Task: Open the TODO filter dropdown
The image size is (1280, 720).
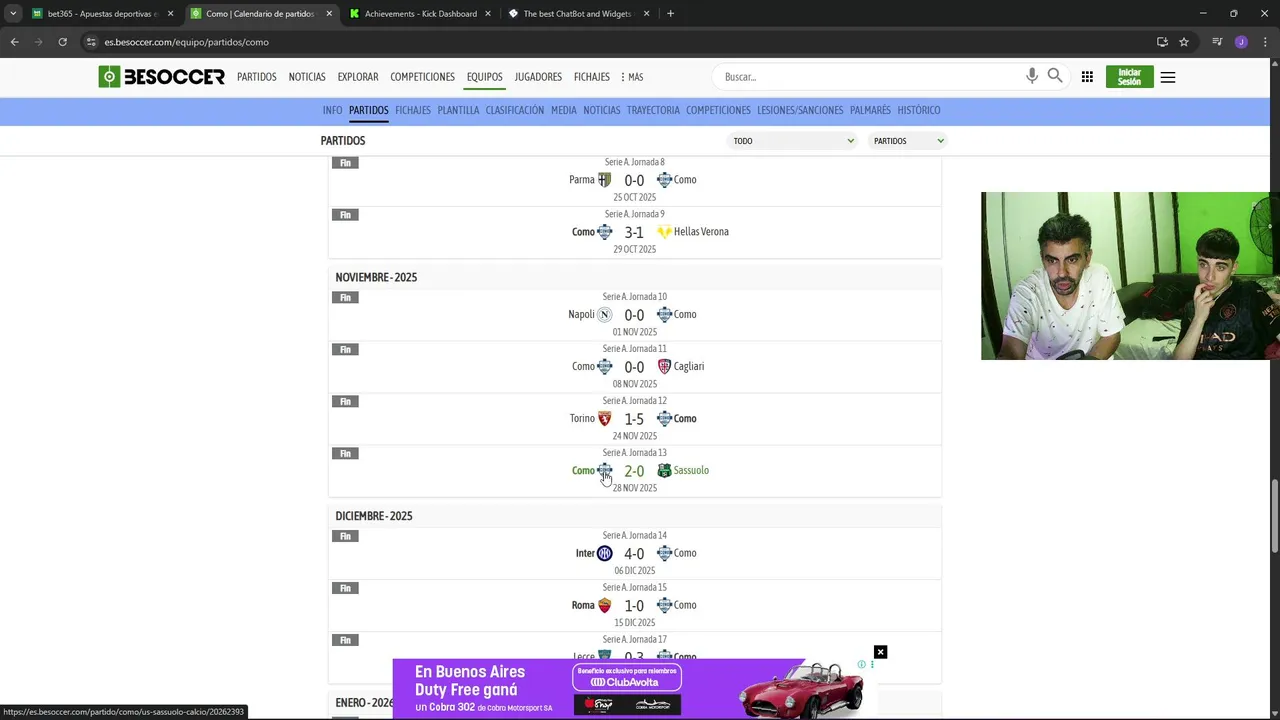Action: tap(793, 141)
